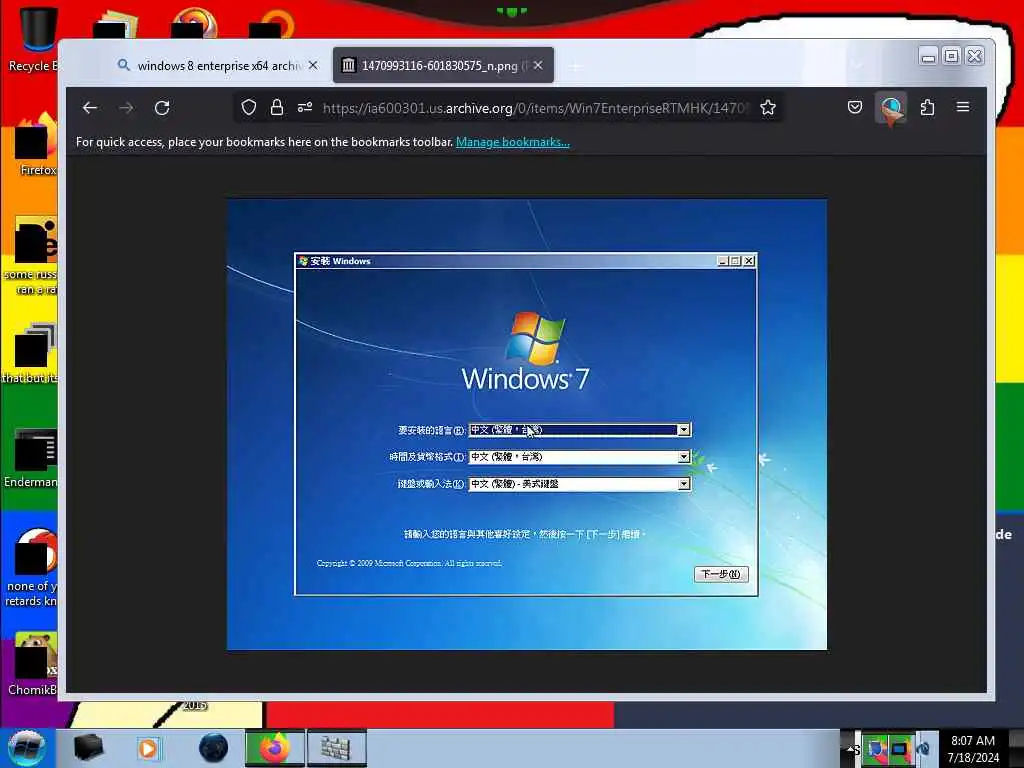Show hidden system tray icons arrow
The image size is (1024, 768).
click(x=852, y=749)
